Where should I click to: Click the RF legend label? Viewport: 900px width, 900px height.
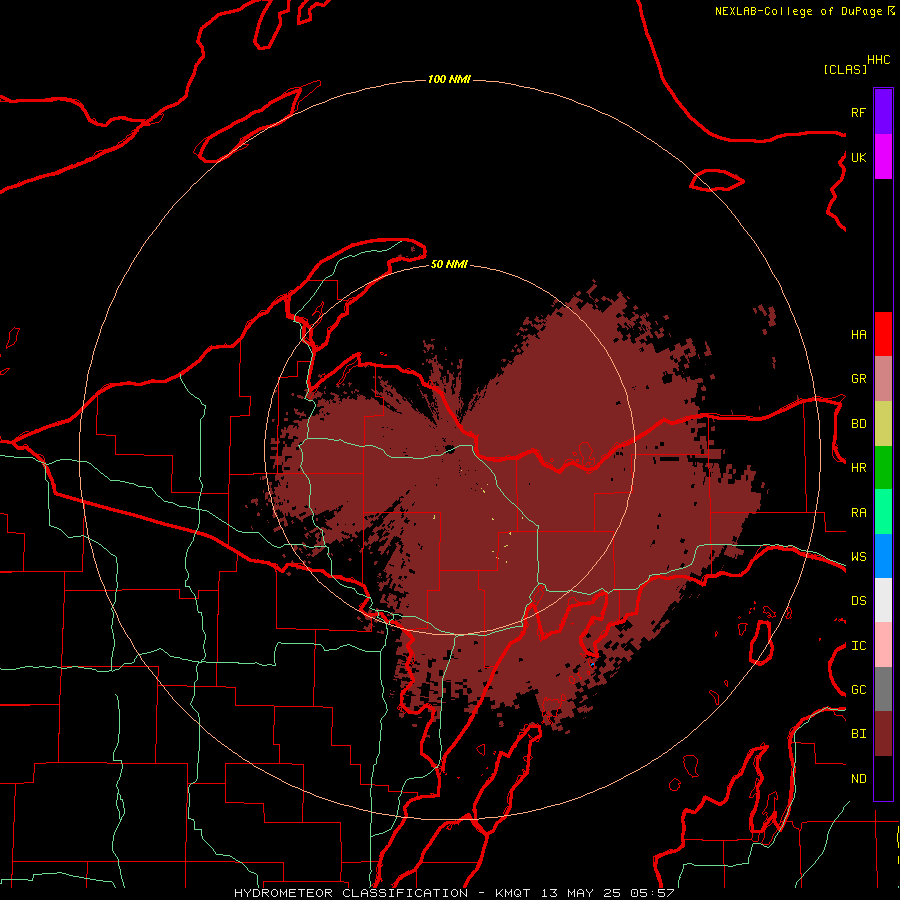click(858, 112)
